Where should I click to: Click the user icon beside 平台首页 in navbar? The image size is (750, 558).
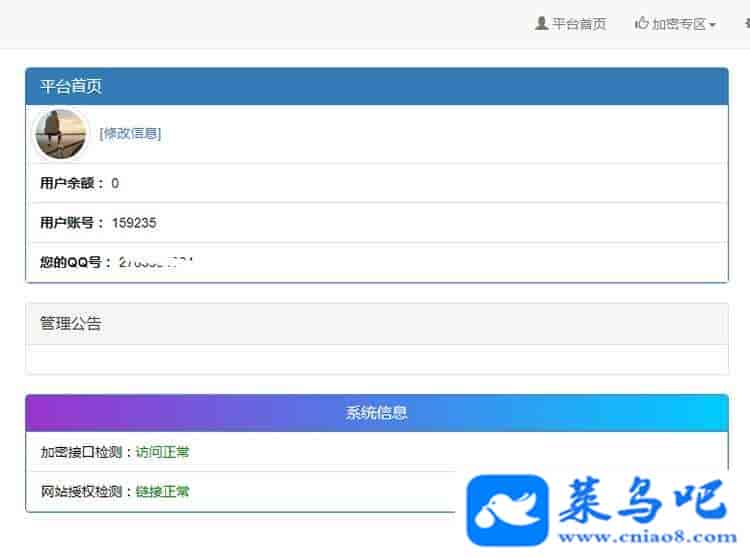pyautogui.click(x=541, y=23)
